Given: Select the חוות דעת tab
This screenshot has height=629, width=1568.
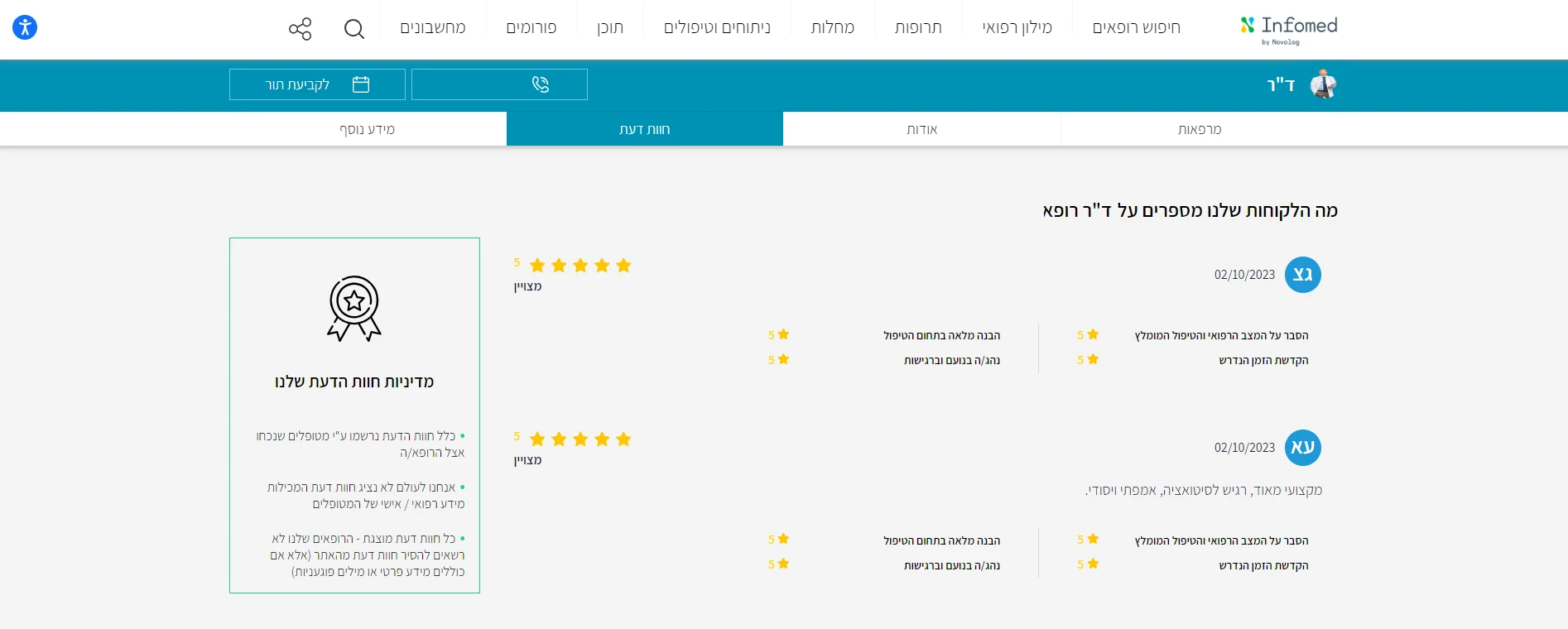Looking at the screenshot, I should 645,129.
